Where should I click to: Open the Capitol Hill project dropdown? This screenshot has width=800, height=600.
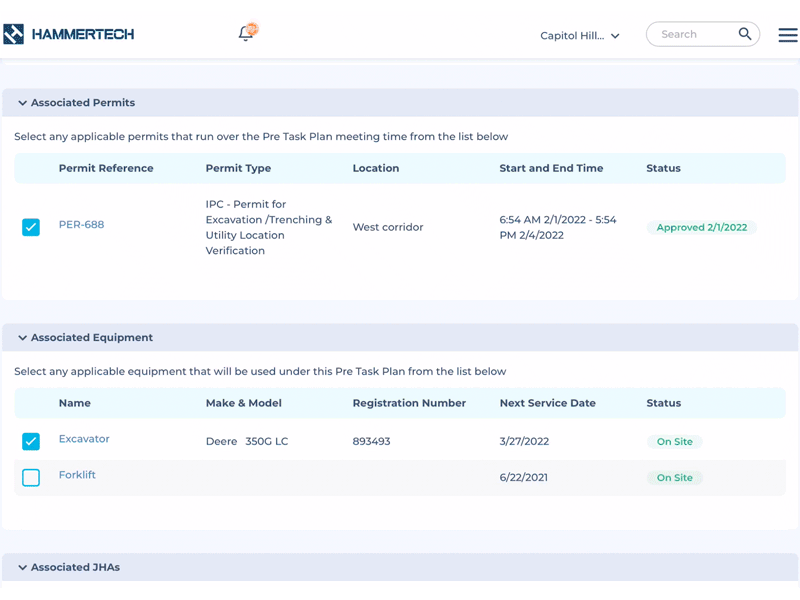point(580,36)
